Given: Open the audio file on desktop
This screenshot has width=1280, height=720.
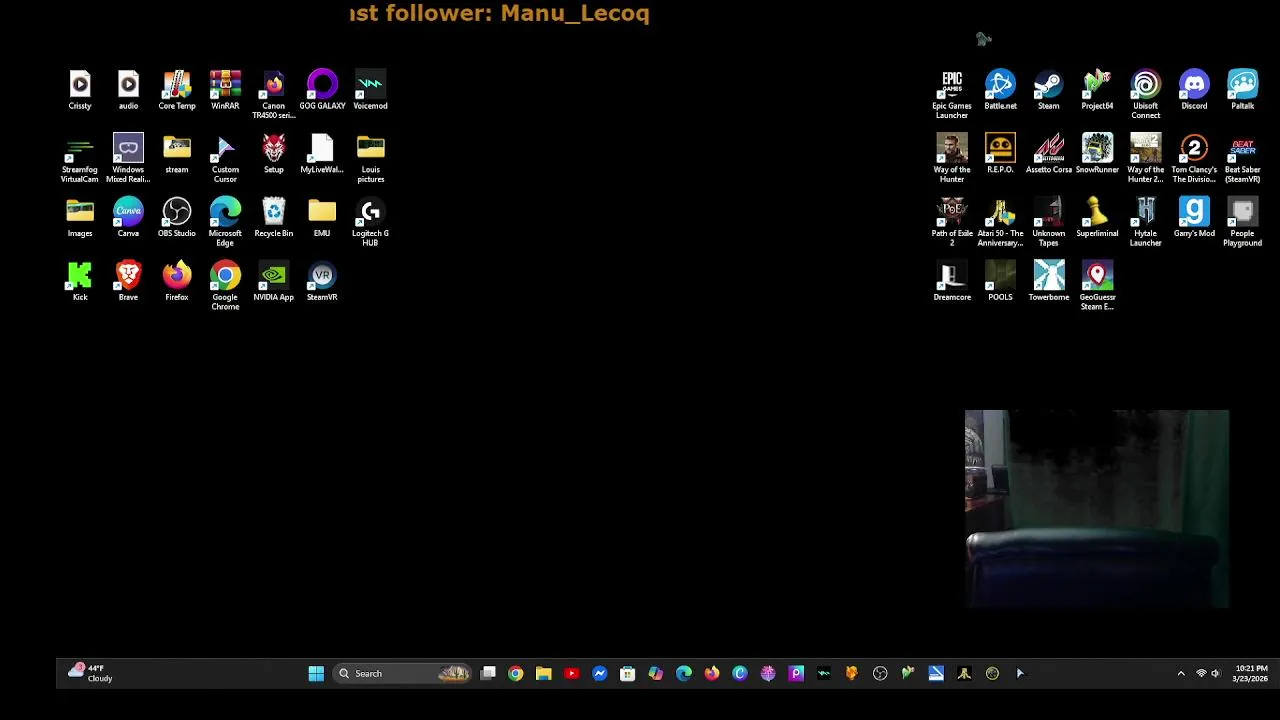Looking at the screenshot, I should [x=128, y=90].
